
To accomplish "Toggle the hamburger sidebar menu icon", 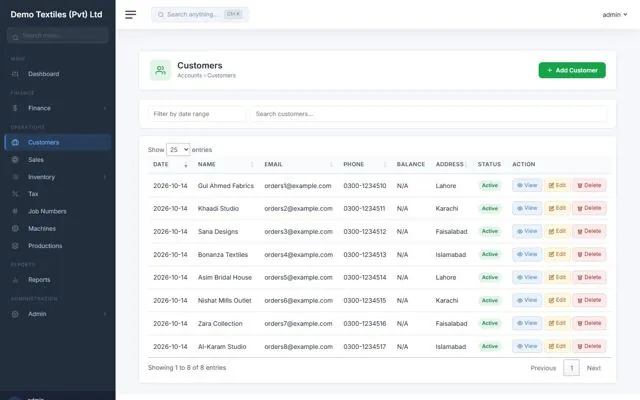I will pos(131,15).
